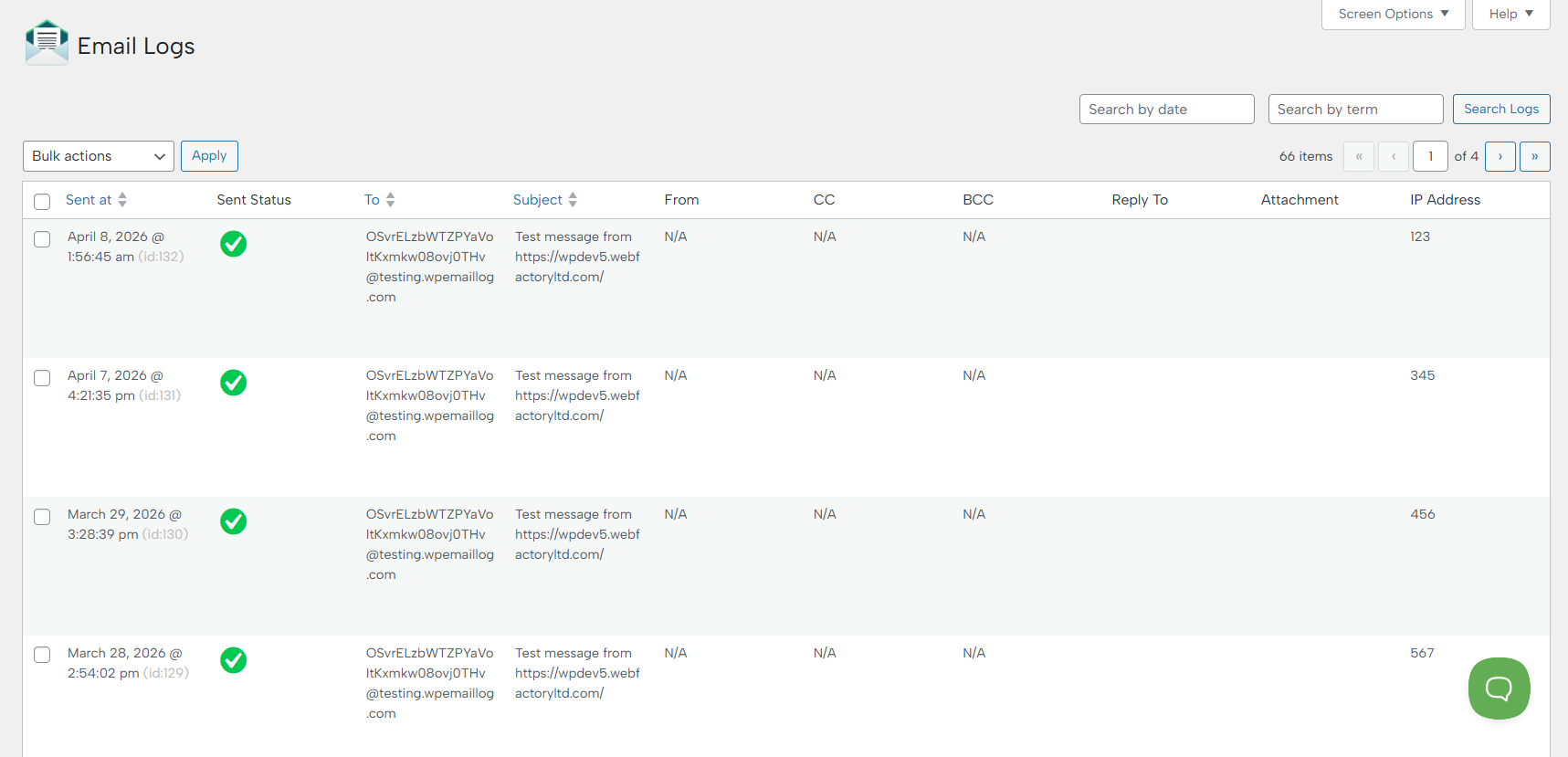
Task: Click the sent status checkmark for id:131
Action: pos(234,383)
